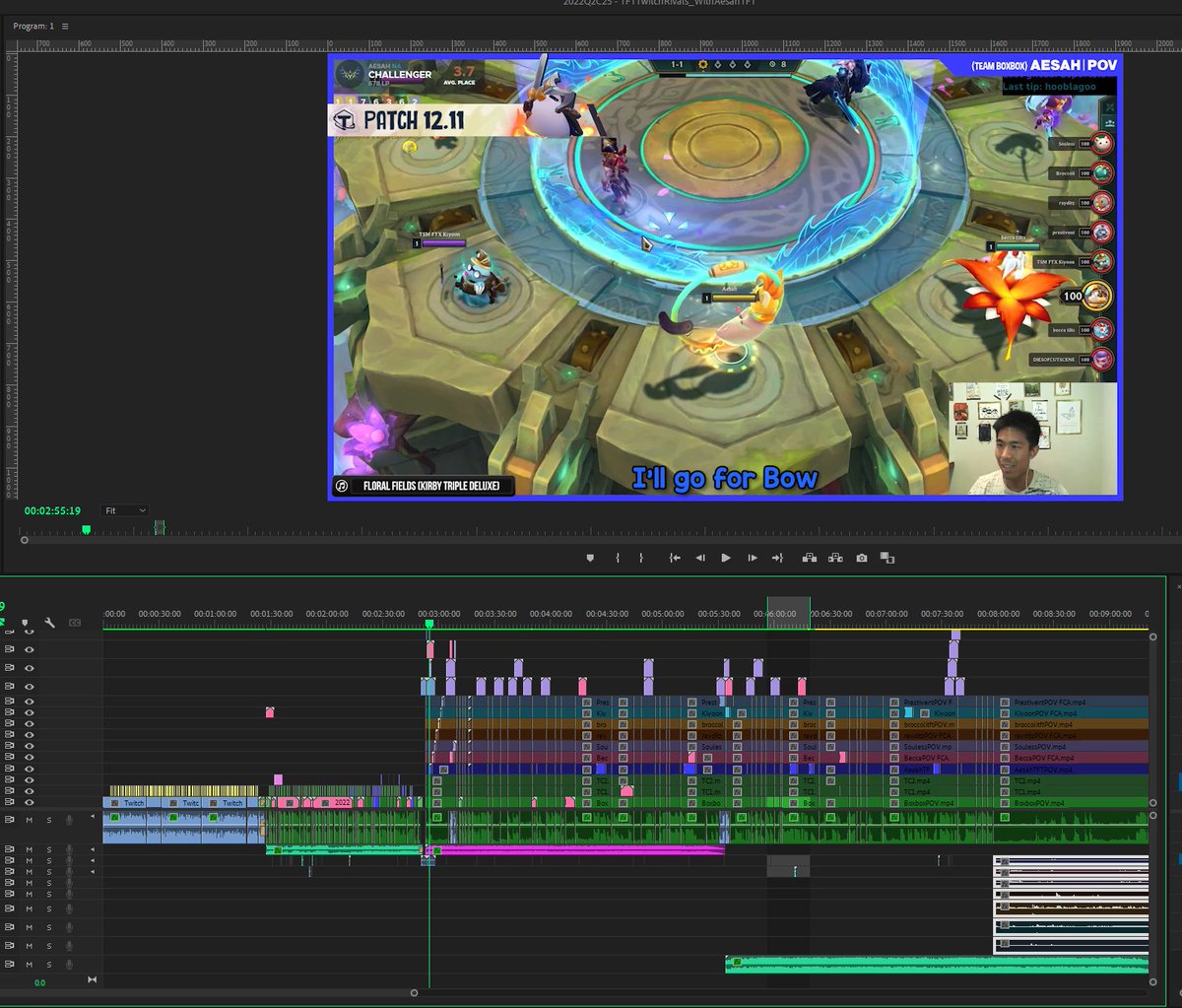Select the last PrestiventPOV FCA.mp4 clip
The width and height of the screenshot is (1182, 1008).
pyautogui.click(x=1071, y=702)
